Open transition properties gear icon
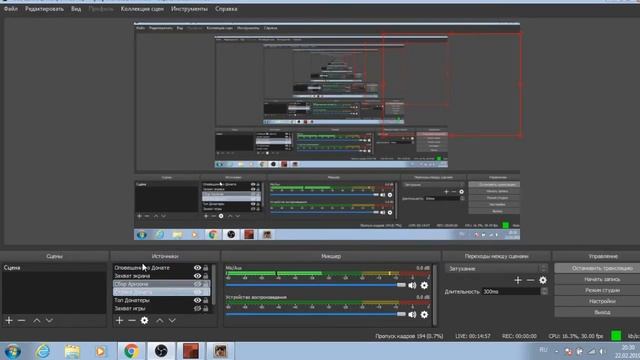This screenshot has width=640, height=360. click(x=543, y=280)
